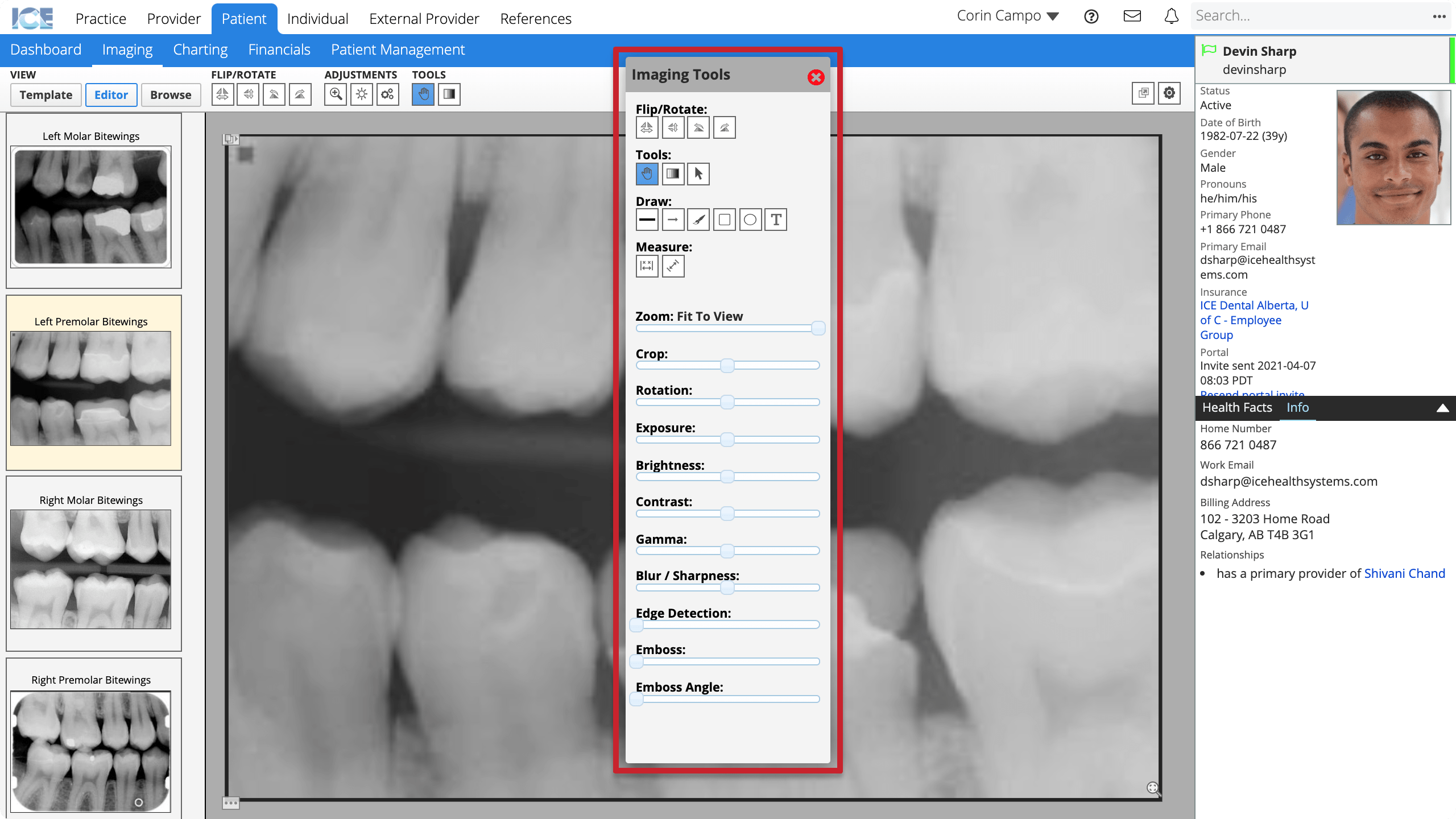1456x819 pixels.
Task: Switch to the Imaging tab
Action: 127,49
